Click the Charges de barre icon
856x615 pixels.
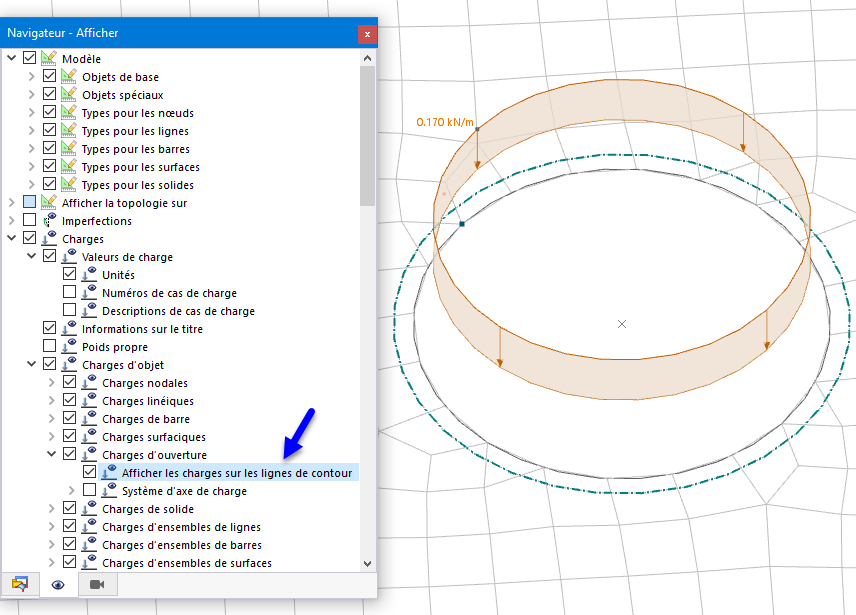(x=89, y=418)
